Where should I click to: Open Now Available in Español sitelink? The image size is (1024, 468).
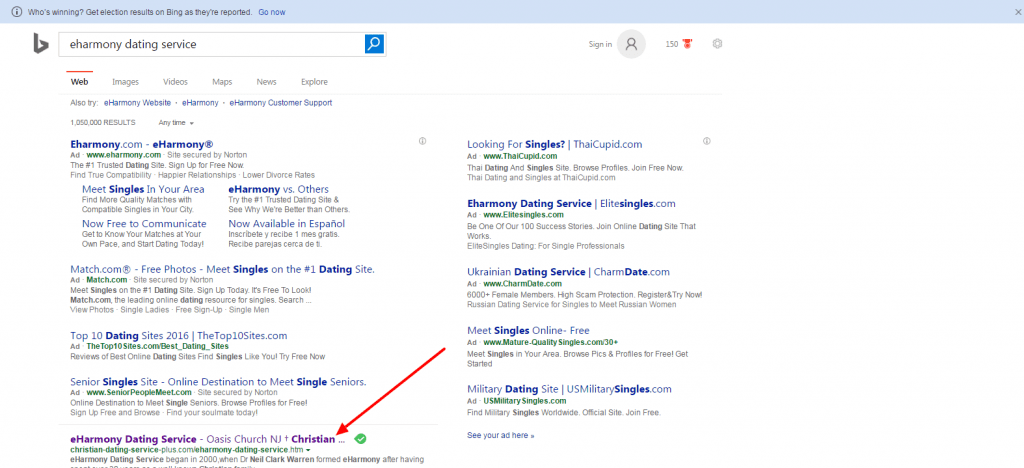click(x=287, y=223)
